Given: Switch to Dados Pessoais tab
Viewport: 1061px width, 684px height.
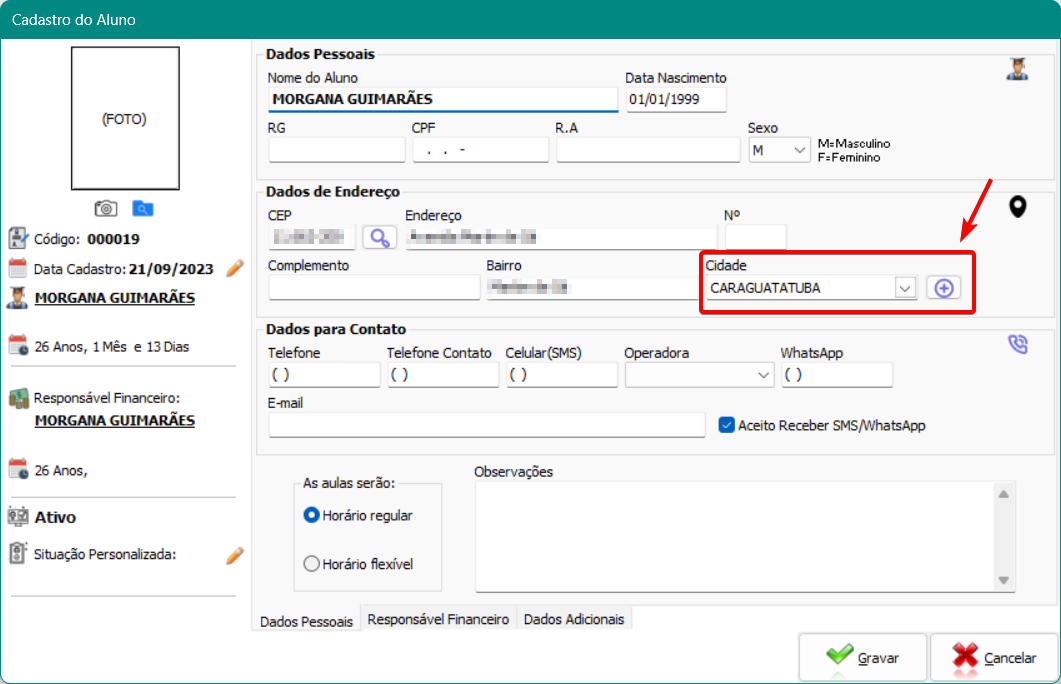Looking at the screenshot, I should click(307, 621).
